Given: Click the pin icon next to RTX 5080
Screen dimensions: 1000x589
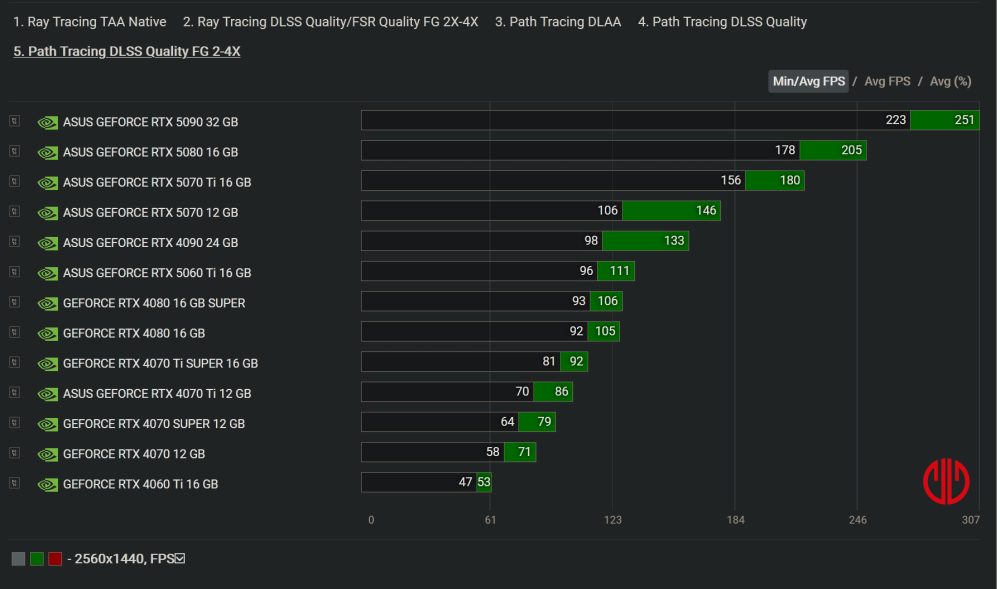Looking at the screenshot, I should pyautogui.click(x=14, y=151).
